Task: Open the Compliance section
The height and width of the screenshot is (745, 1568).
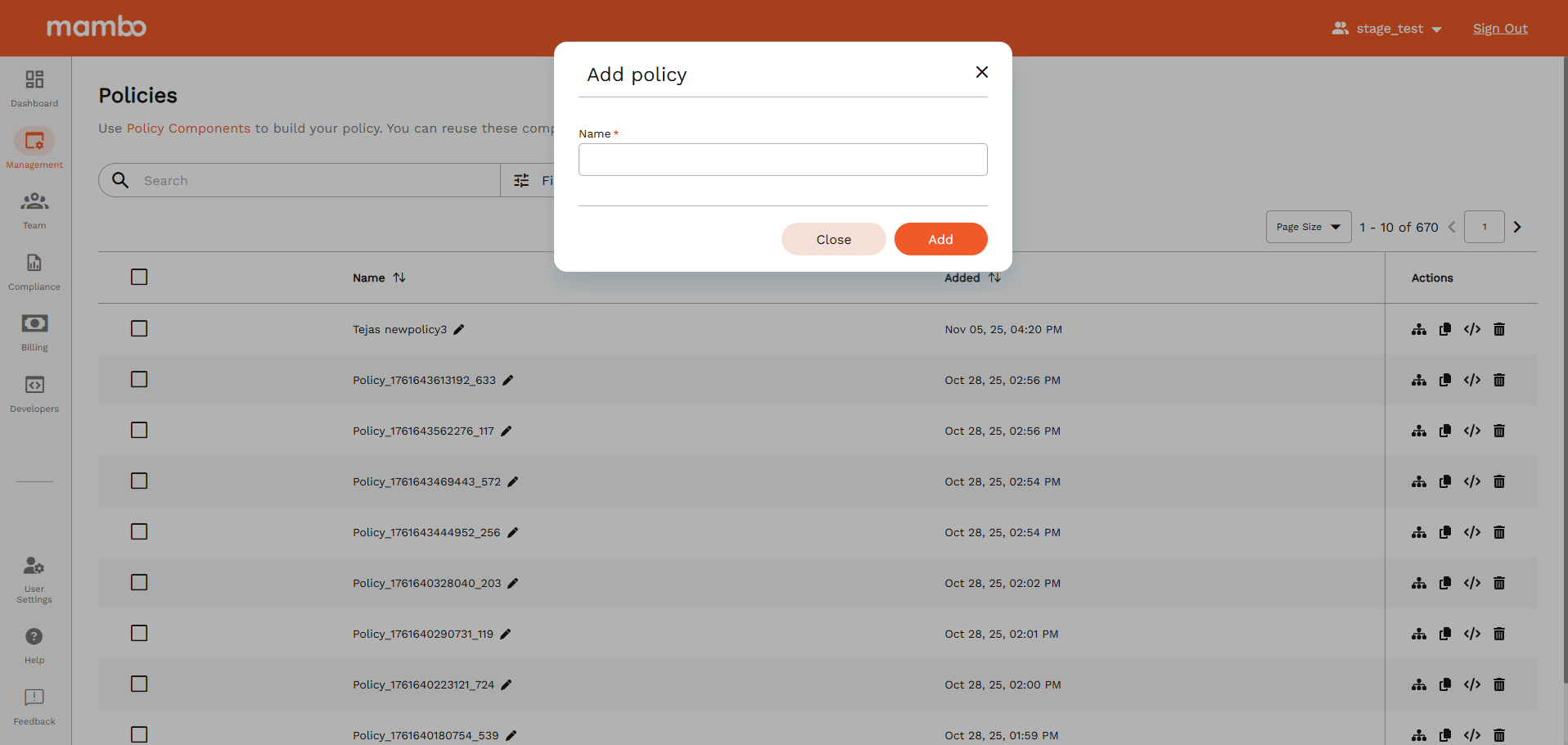Action: [34, 271]
